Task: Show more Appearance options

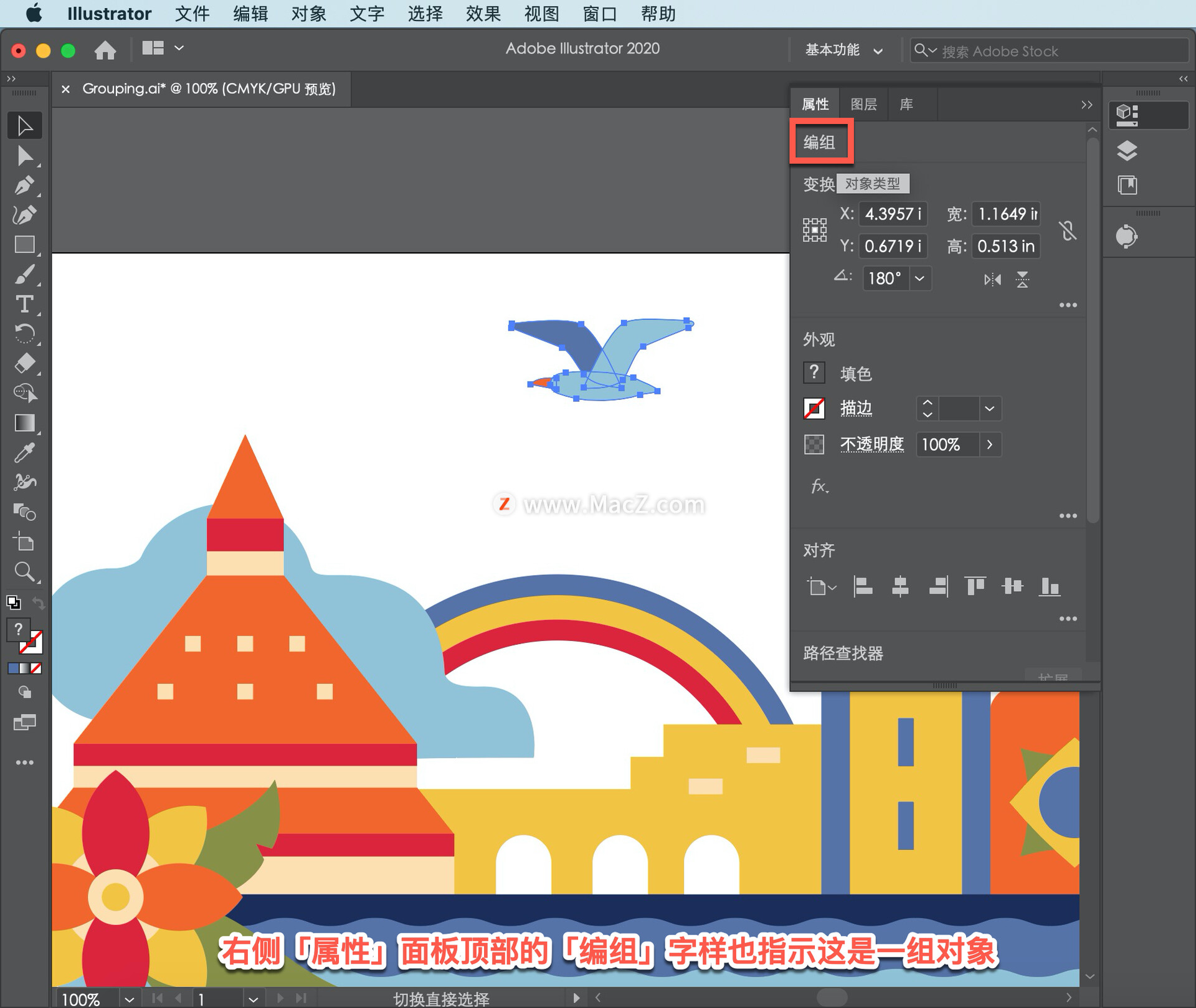Action: (1068, 516)
